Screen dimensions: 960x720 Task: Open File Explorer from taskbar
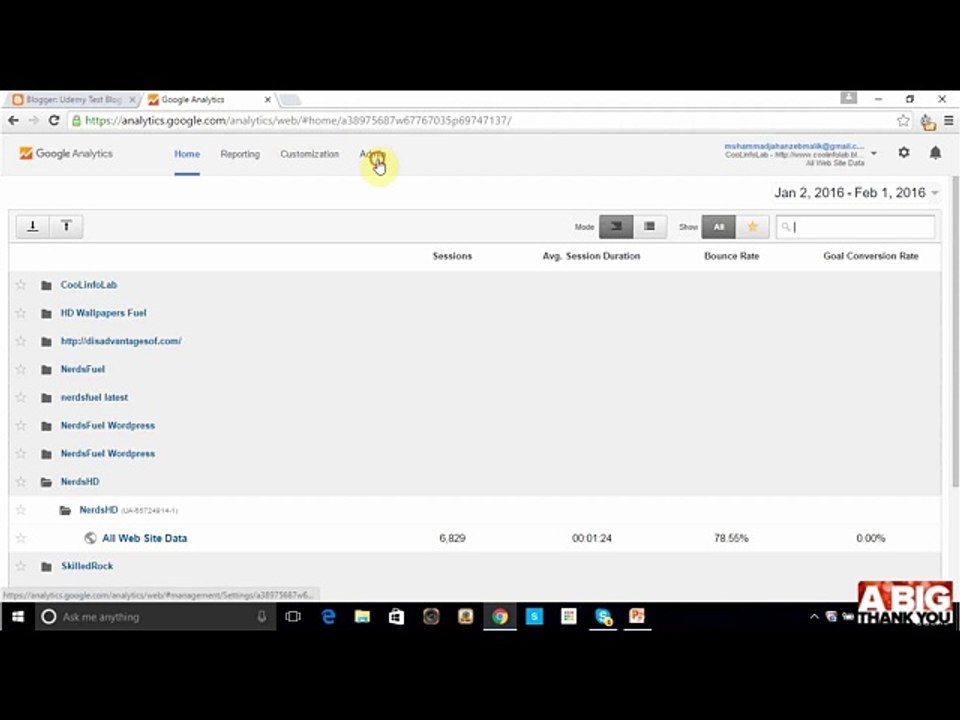(x=362, y=617)
